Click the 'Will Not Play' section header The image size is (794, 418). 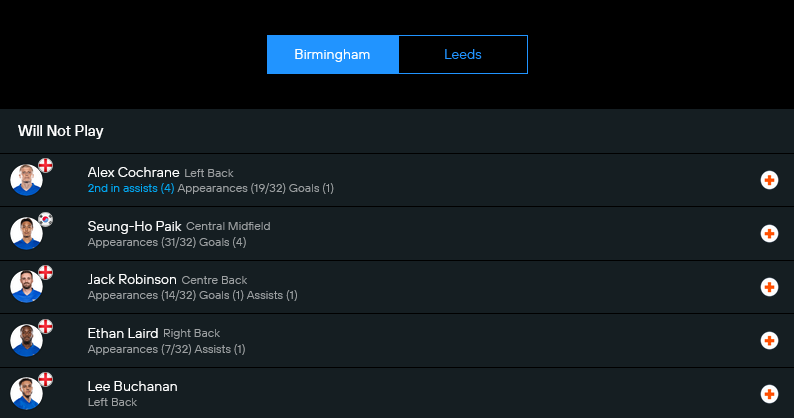[61, 131]
